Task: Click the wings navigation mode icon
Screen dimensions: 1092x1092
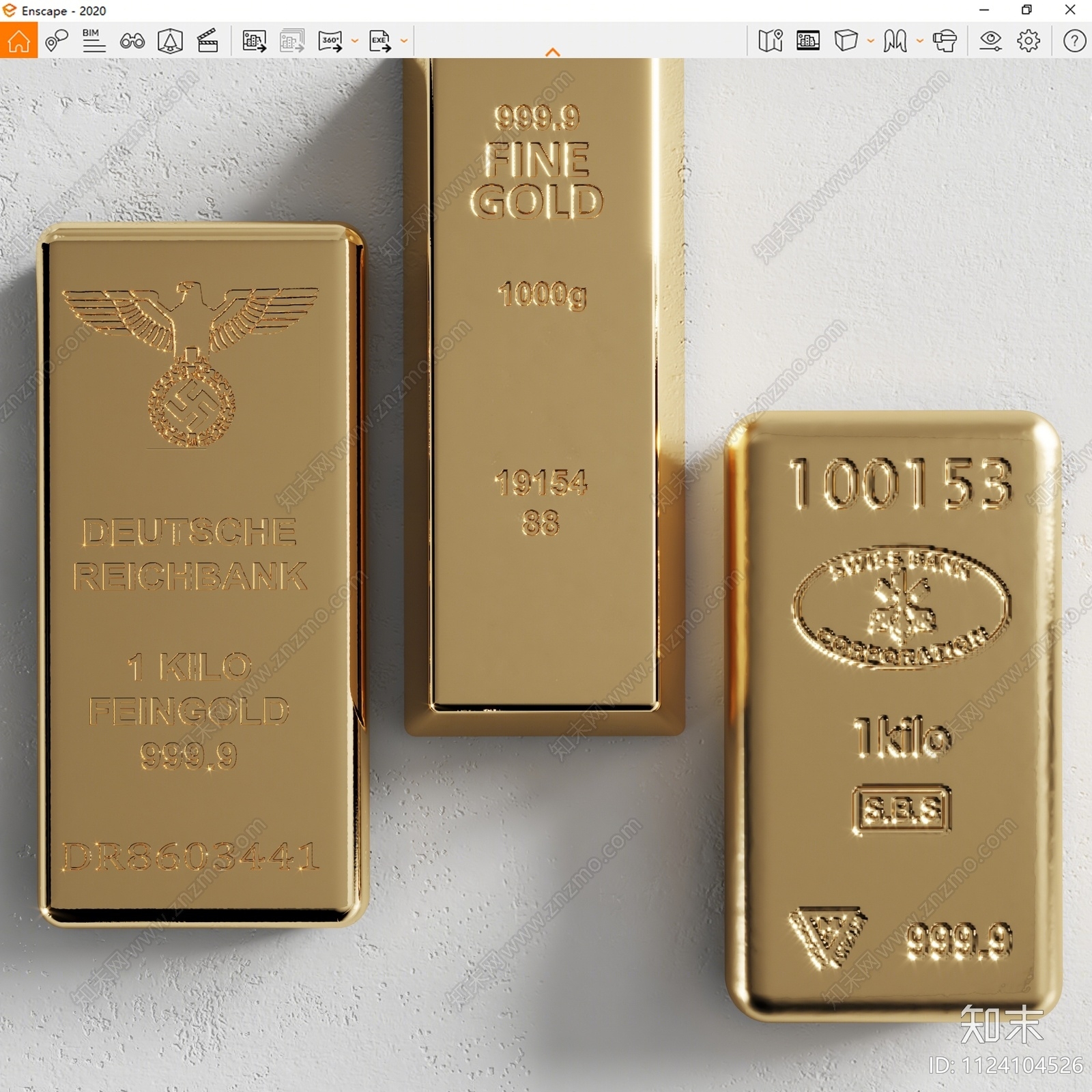Action: pyautogui.click(x=895, y=41)
